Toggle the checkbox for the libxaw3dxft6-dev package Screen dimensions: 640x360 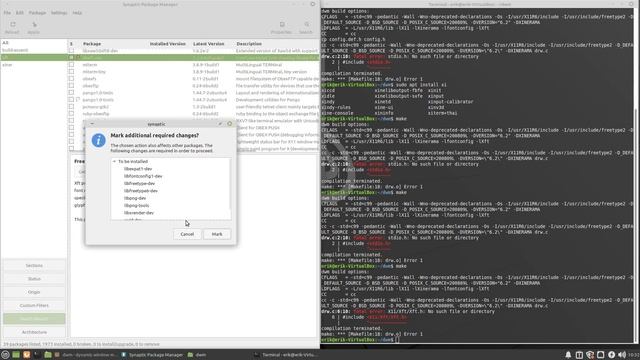point(71,51)
